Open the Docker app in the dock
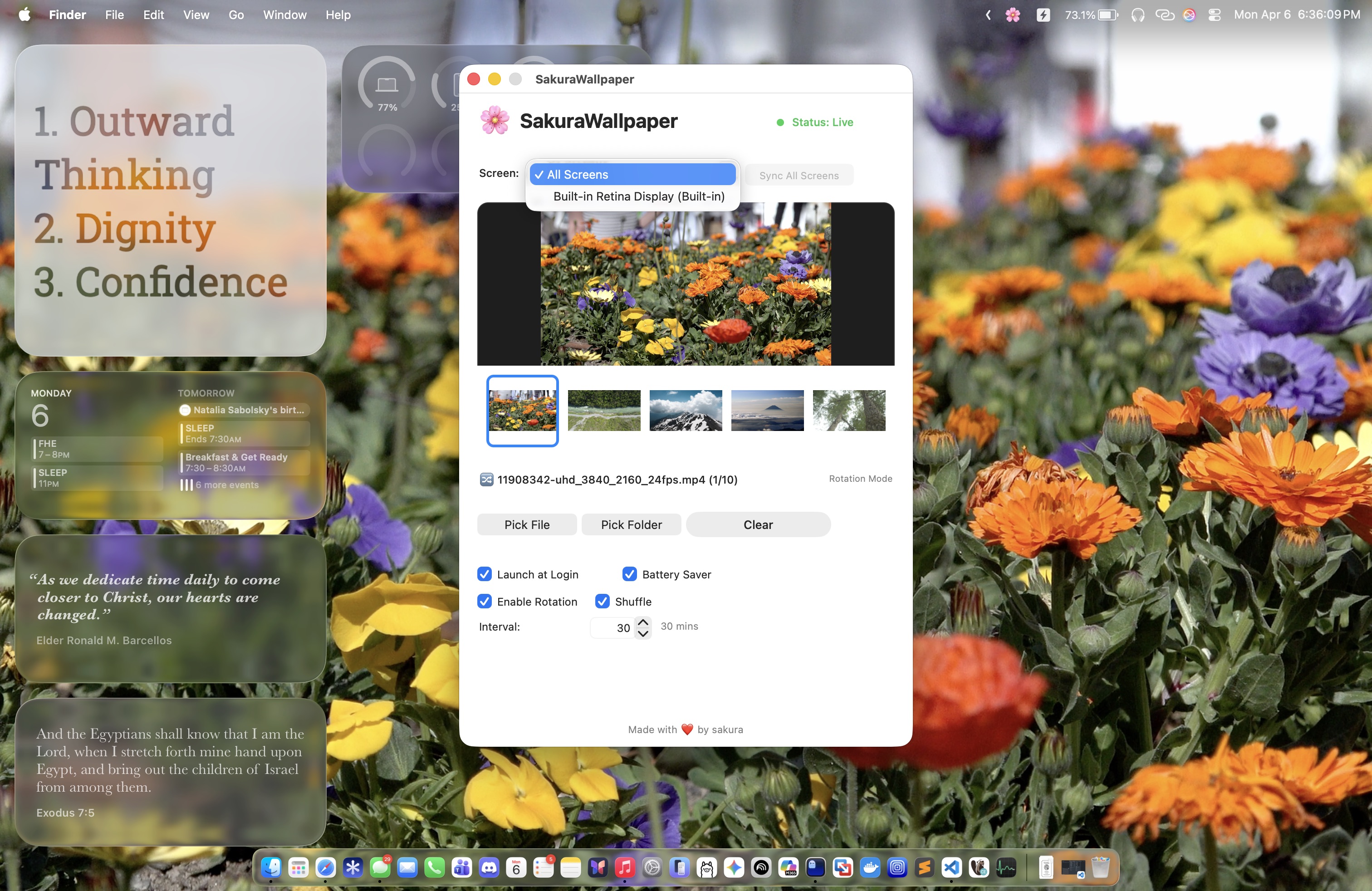1372x891 pixels. click(x=870, y=867)
